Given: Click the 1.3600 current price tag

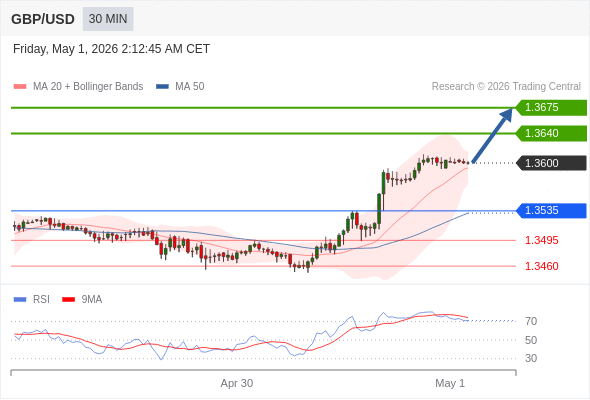Looking at the screenshot, I should click(551, 163).
